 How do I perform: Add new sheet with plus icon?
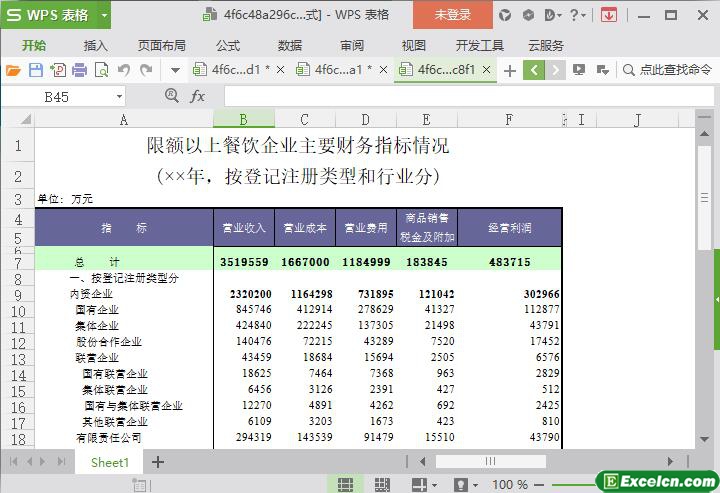pyautogui.click(x=157, y=462)
